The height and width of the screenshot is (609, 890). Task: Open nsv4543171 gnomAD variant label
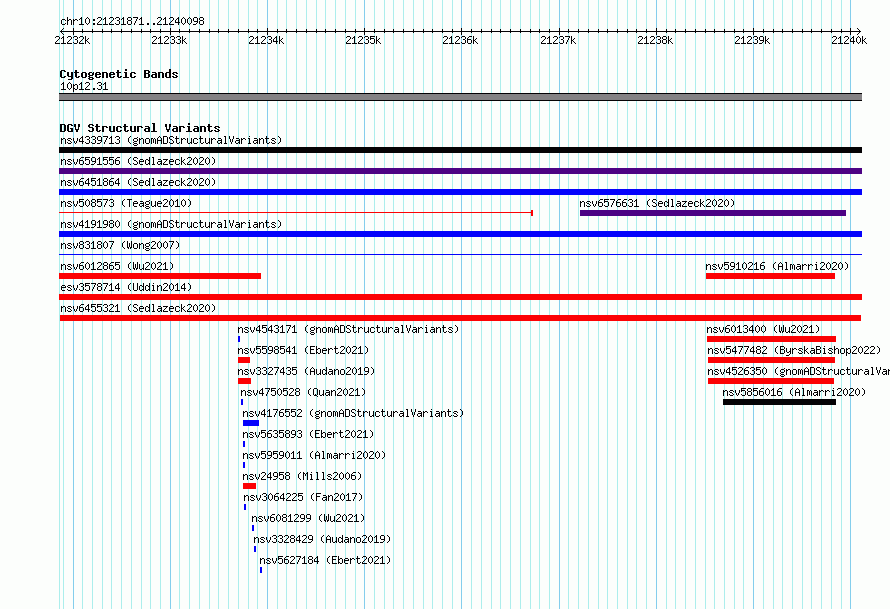coord(348,329)
